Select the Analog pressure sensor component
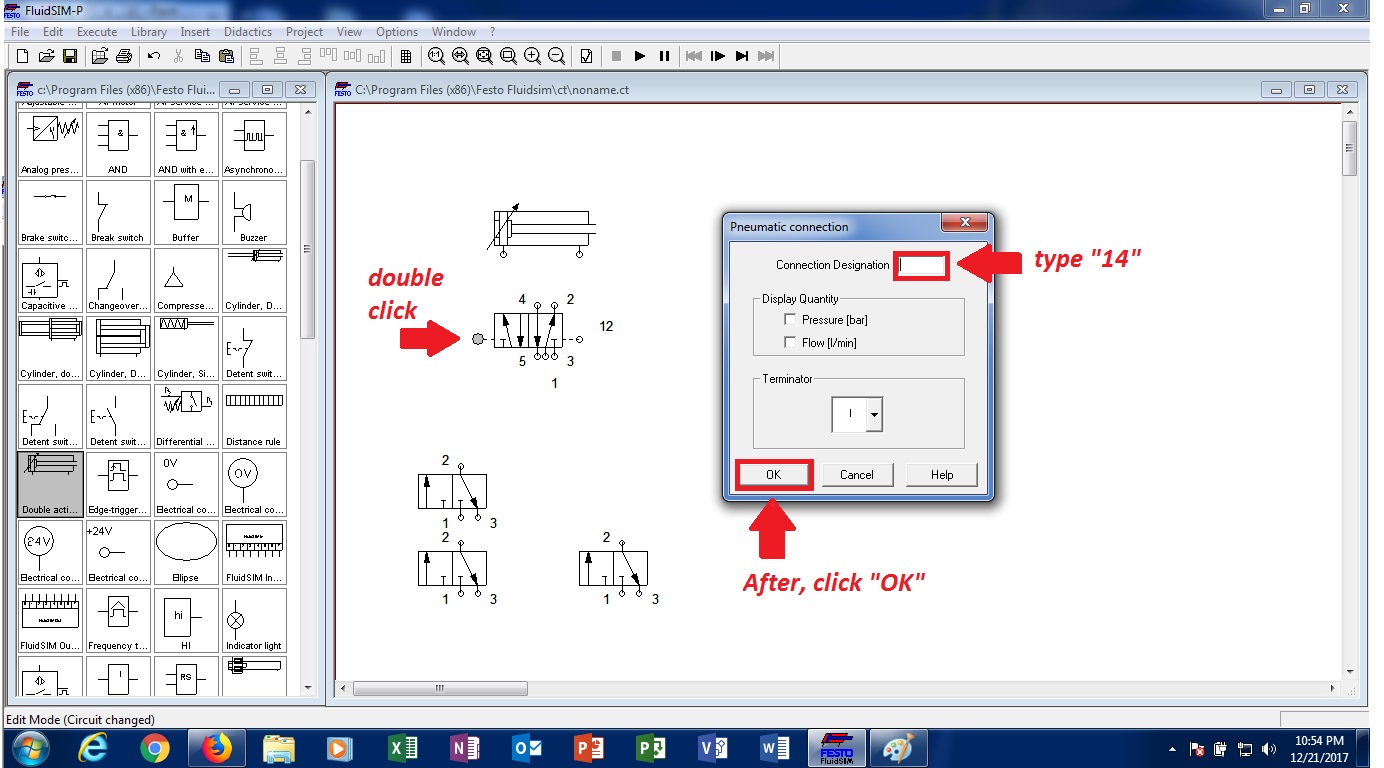The width and height of the screenshot is (1384, 768). [50, 144]
